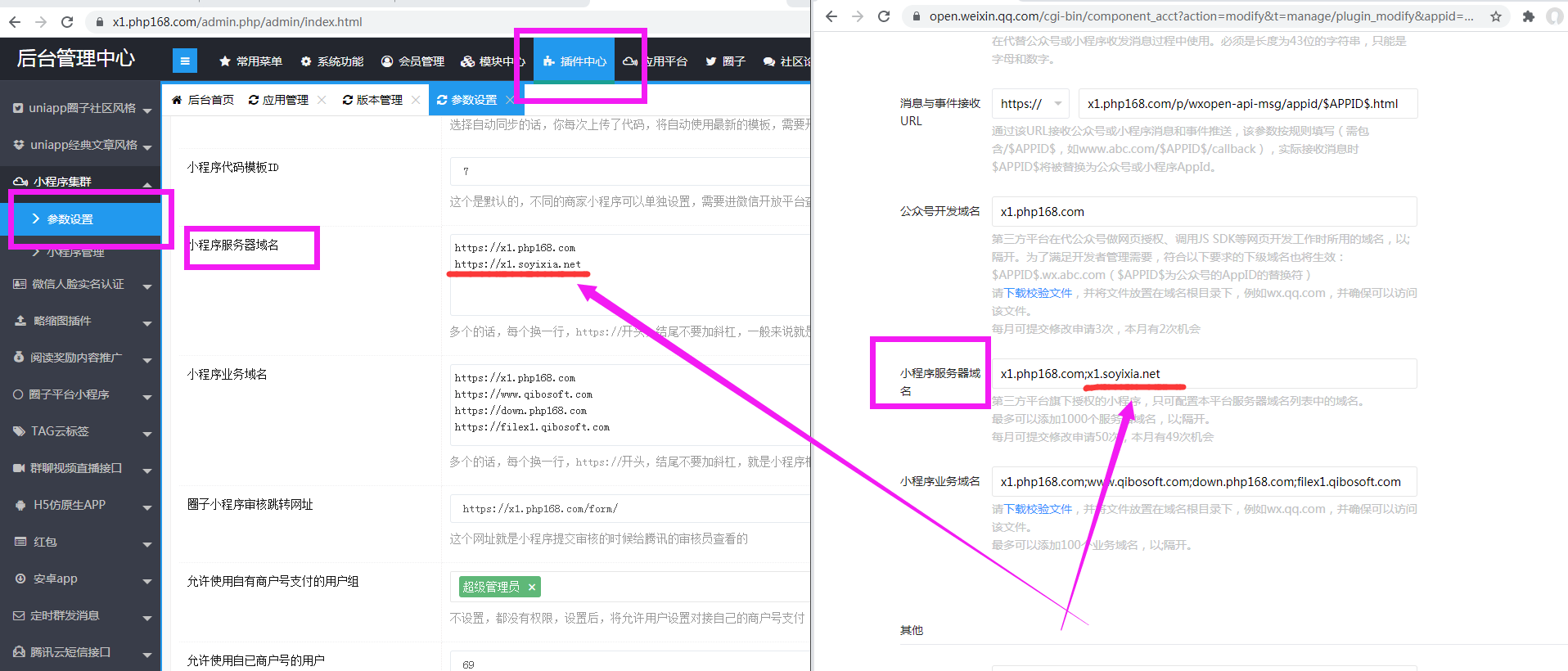Switch to the 后台首页 tab
The height and width of the screenshot is (671, 1568).
[x=203, y=100]
